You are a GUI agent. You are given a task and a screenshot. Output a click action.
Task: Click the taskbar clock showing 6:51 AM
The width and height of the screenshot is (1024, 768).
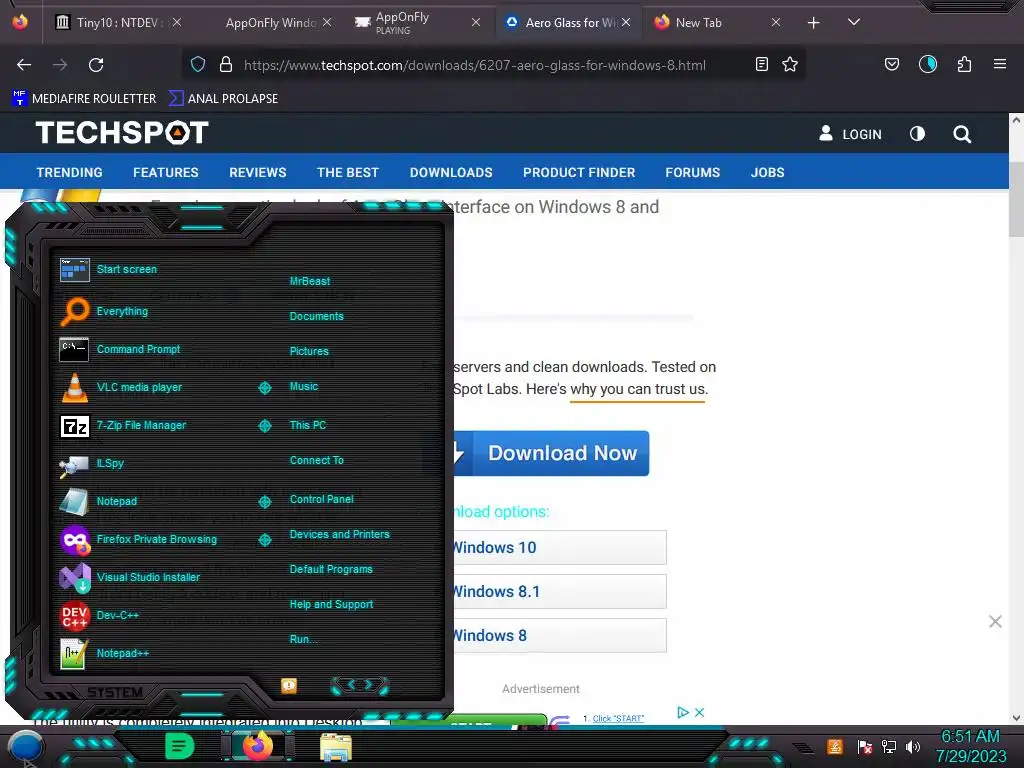pos(970,746)
